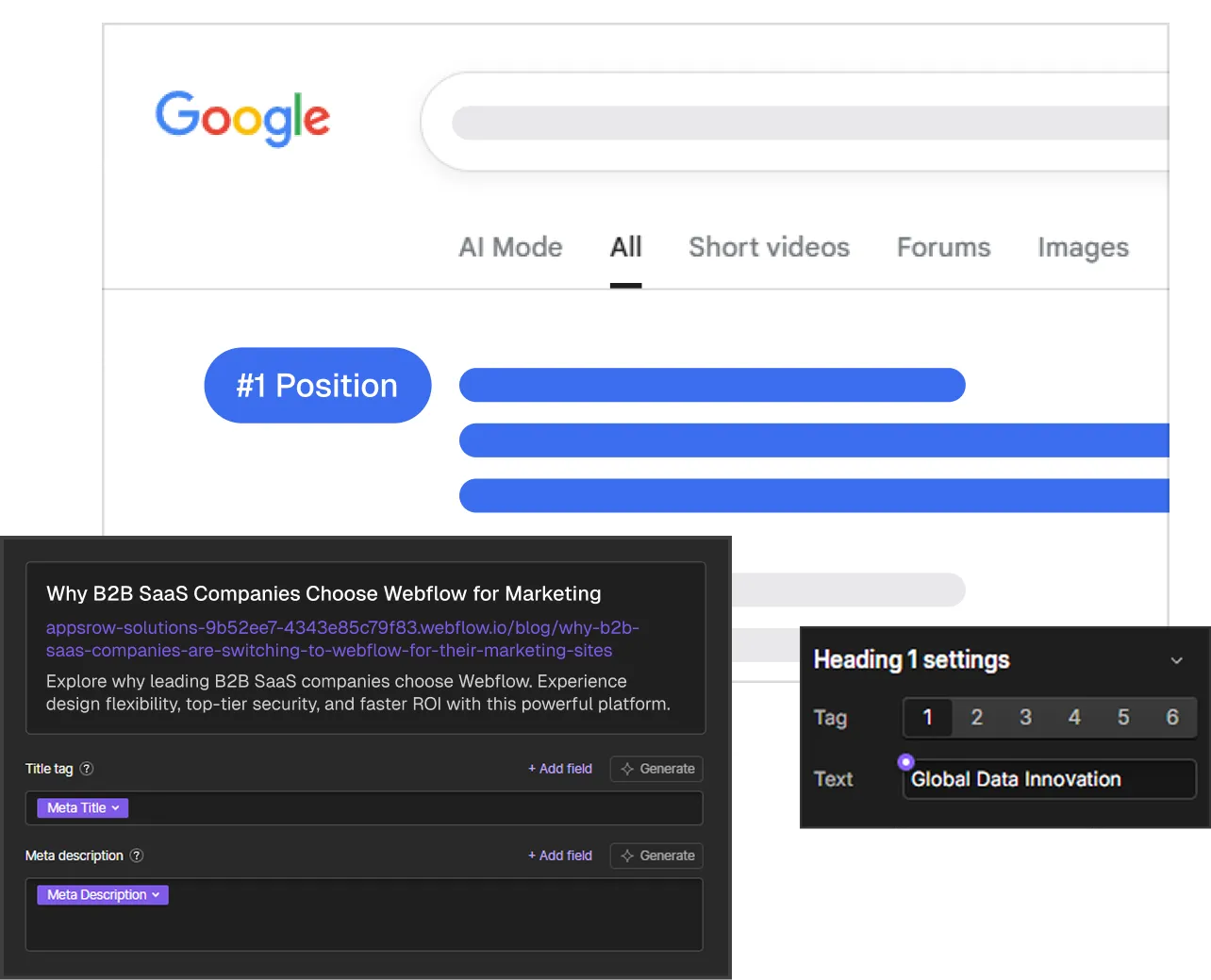
Task: Click the Google logo
Action: (x=242, y=119)
